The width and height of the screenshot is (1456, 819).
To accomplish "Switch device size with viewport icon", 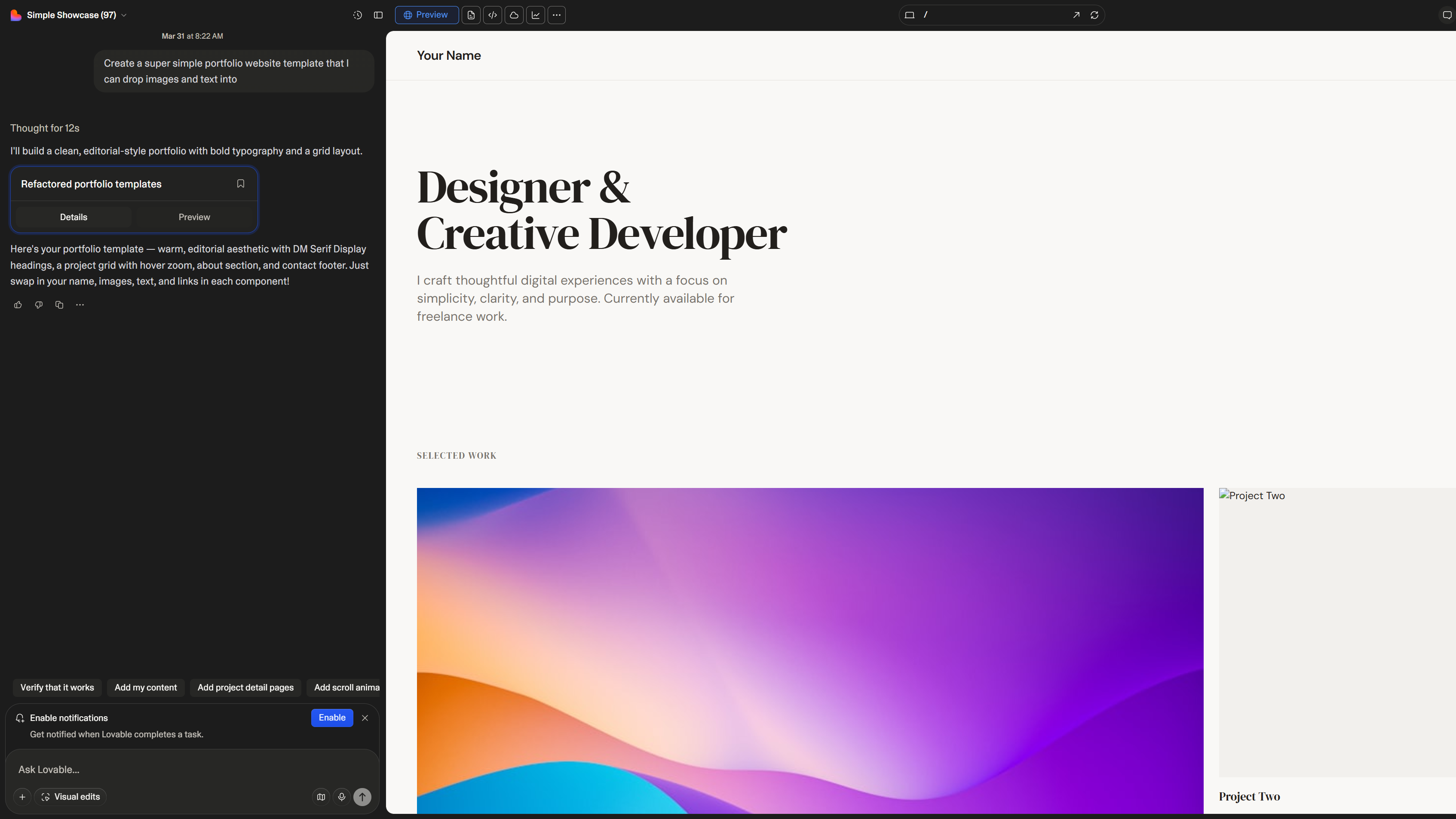I will (x=910, y=15).
